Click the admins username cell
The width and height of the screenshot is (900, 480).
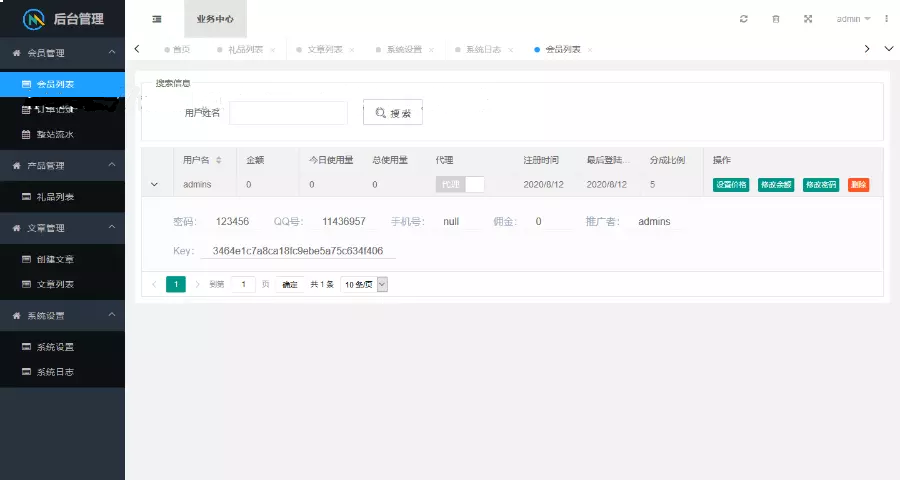click(197, 184)
